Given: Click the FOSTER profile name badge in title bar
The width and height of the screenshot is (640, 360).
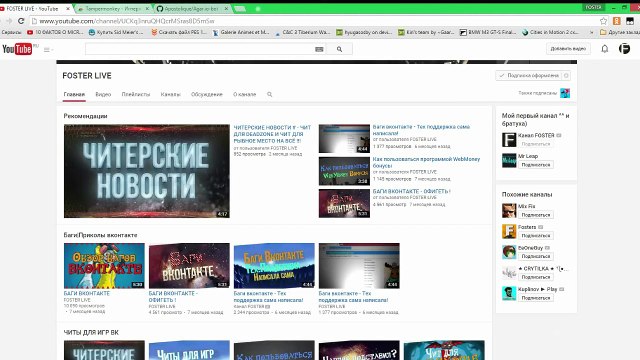Looking at the screenshot, I should [x=593, y=7].
